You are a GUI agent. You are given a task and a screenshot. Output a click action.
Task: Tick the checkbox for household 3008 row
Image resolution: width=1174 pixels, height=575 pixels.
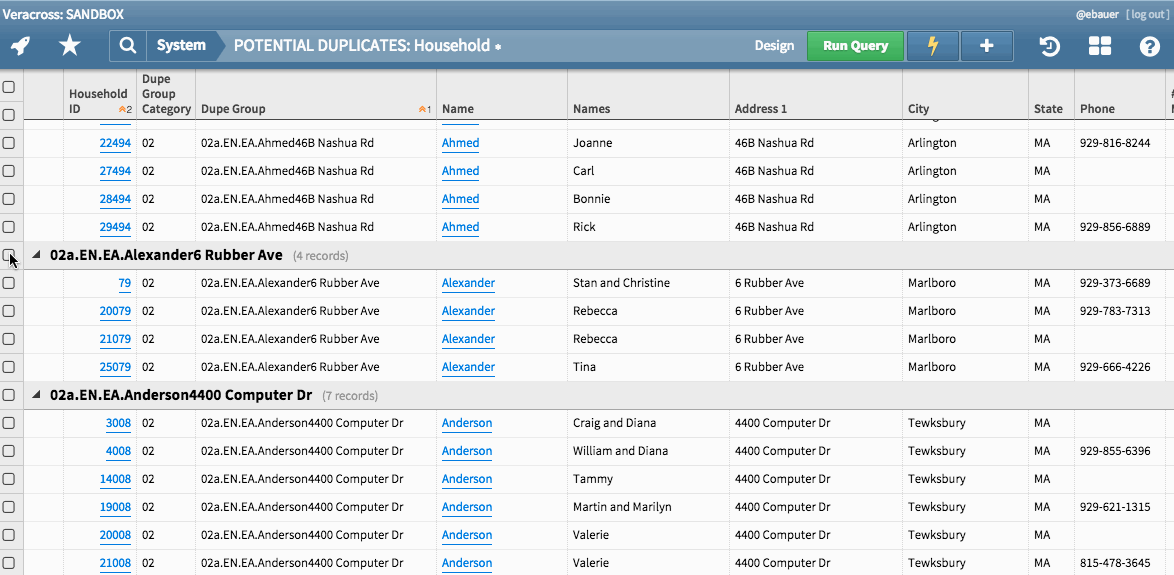[x=9, y=423]
